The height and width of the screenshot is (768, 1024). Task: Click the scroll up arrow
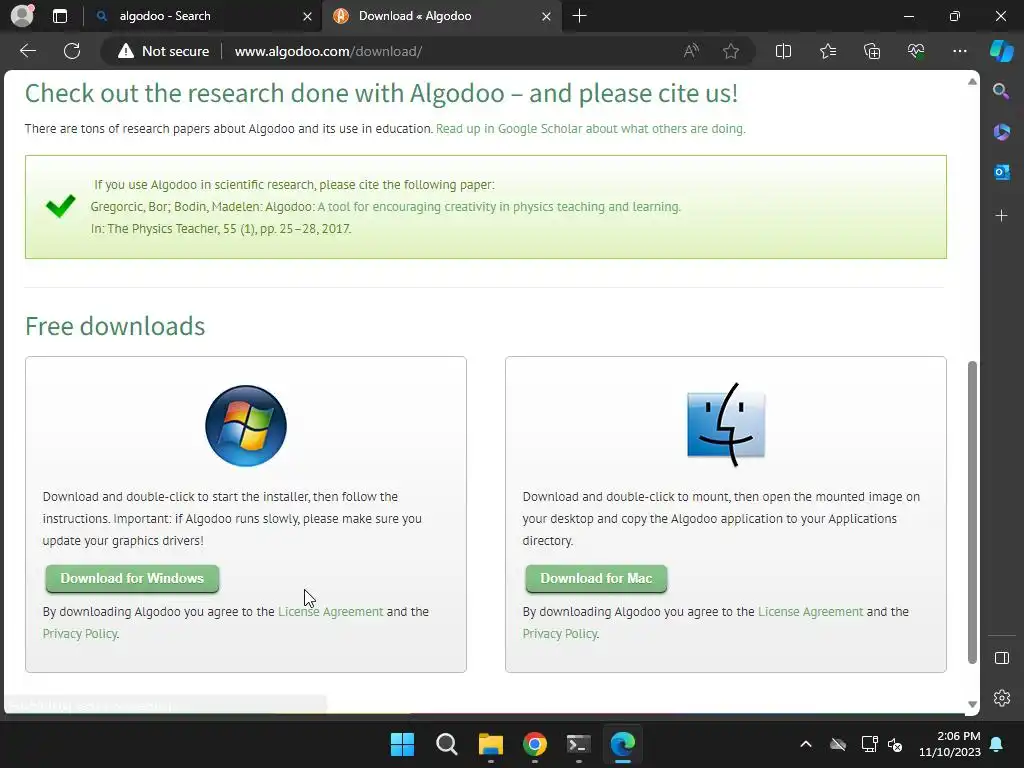point(972,82)
